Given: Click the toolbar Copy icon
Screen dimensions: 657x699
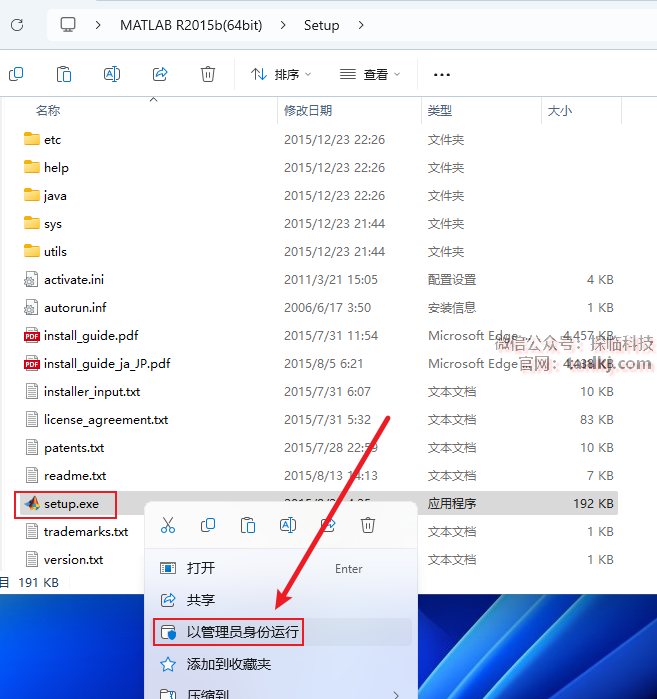Looking at the screenshot, I should [x=16, y=74].
